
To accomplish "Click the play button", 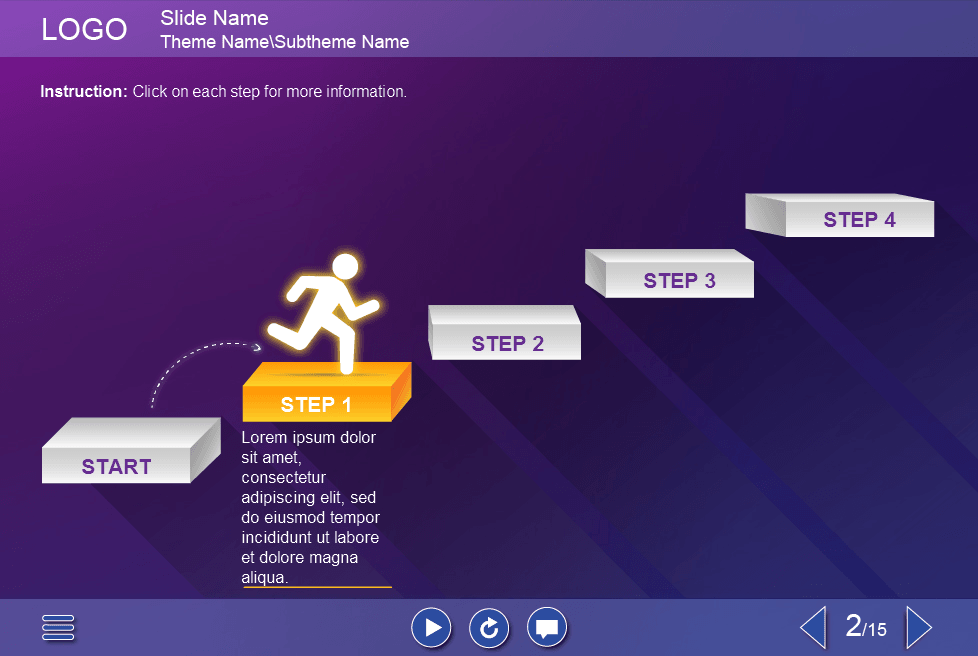I will (431, 627).
